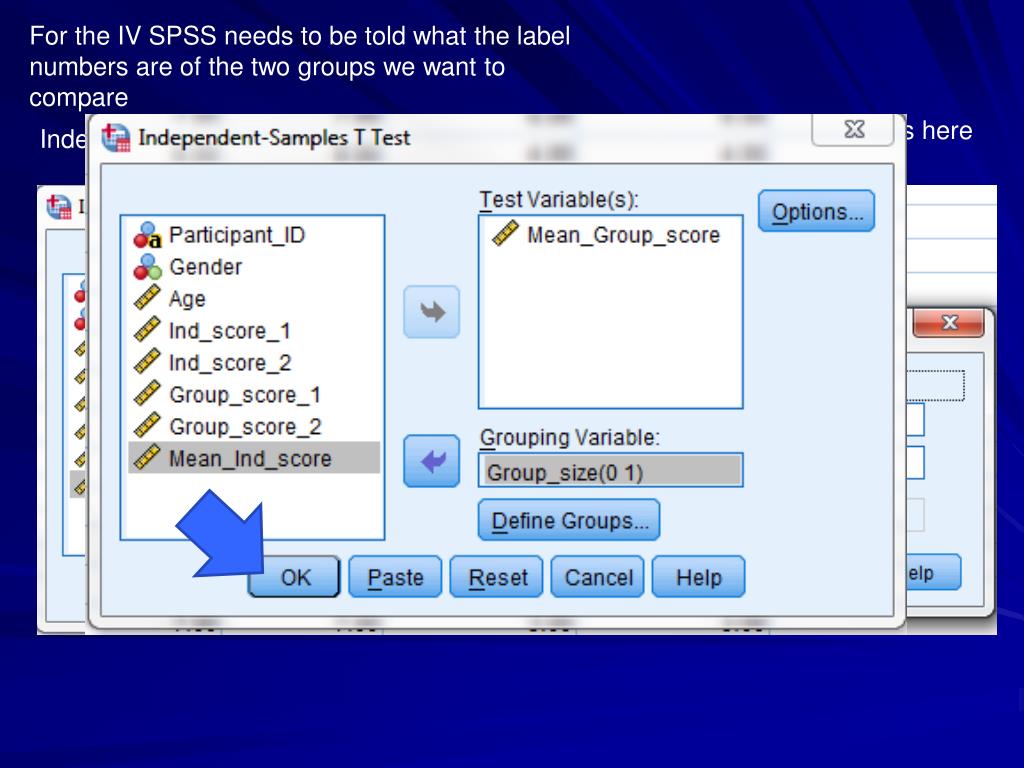Open the Define Groups... dialog
Image resolution: width=1024 pixels, height=768 pixels.
pos(569,520)
